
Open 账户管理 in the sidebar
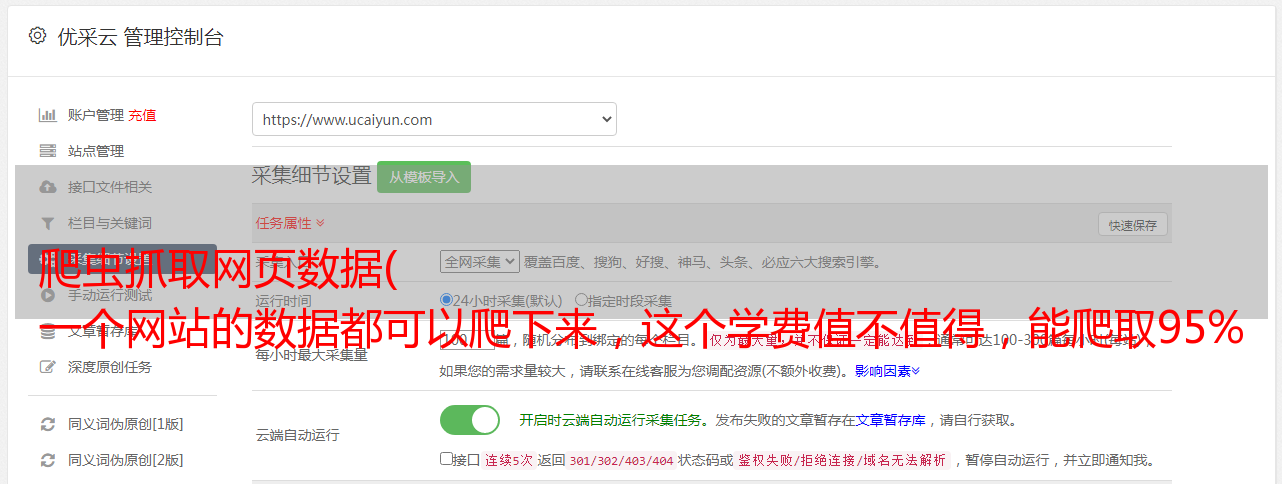[95, 115]
